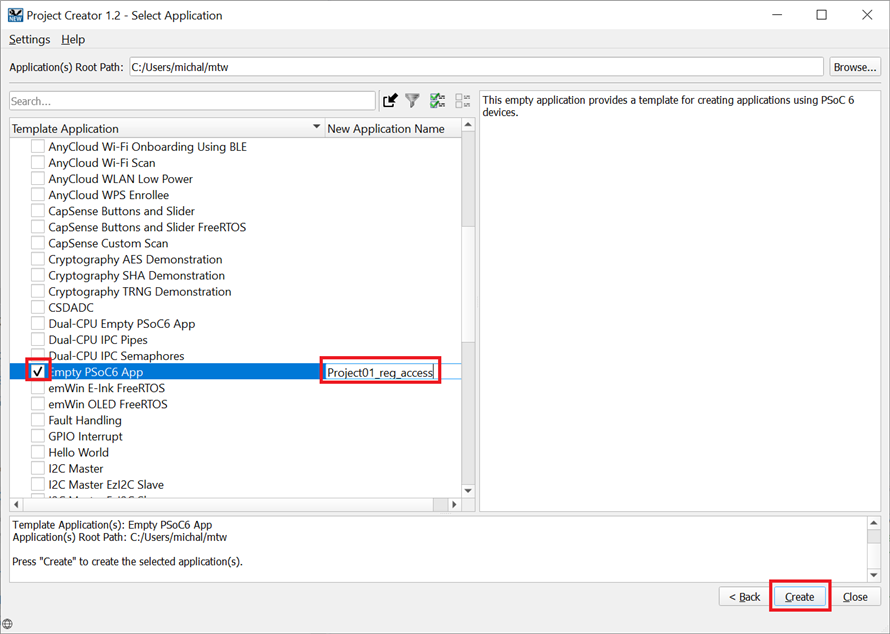Click the Template Application column header
The image size is (890, 634).
click(x=167, y=129)
